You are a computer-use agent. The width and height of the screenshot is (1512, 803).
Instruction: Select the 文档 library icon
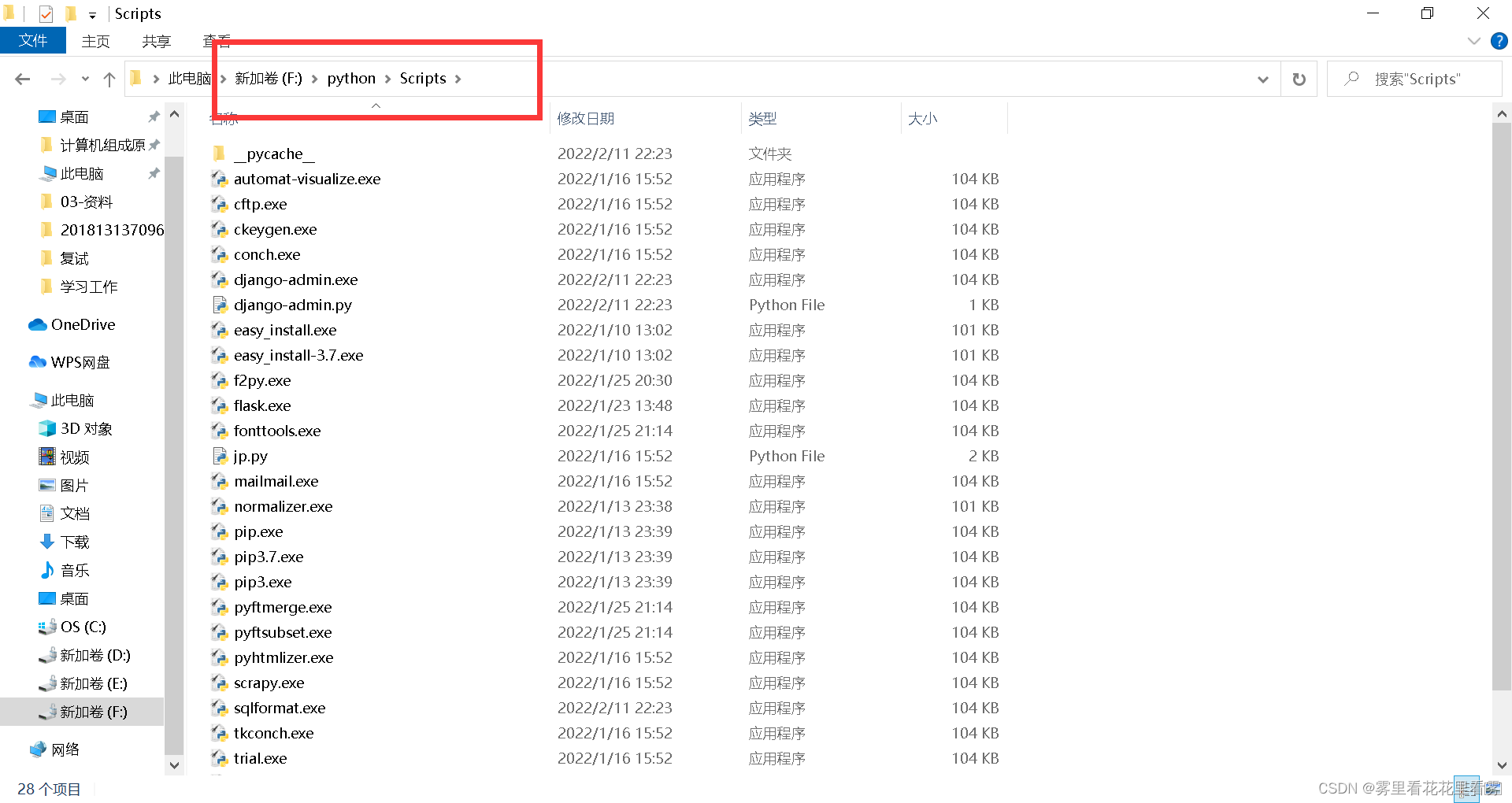pyautogui.click(x=47, y=513)
